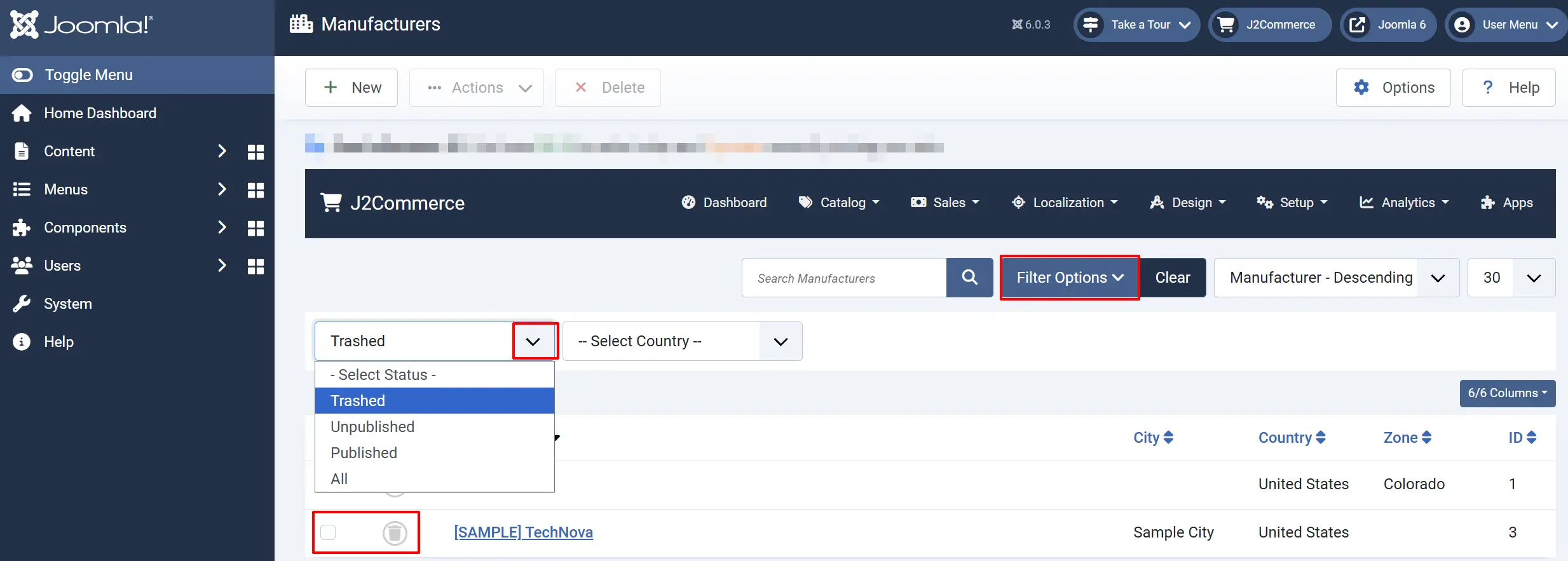Image resolution: width=1568 pixels, height=561 pixels.
Task: Open the User Menu dropdown
Action: (x=1506, y=25)
